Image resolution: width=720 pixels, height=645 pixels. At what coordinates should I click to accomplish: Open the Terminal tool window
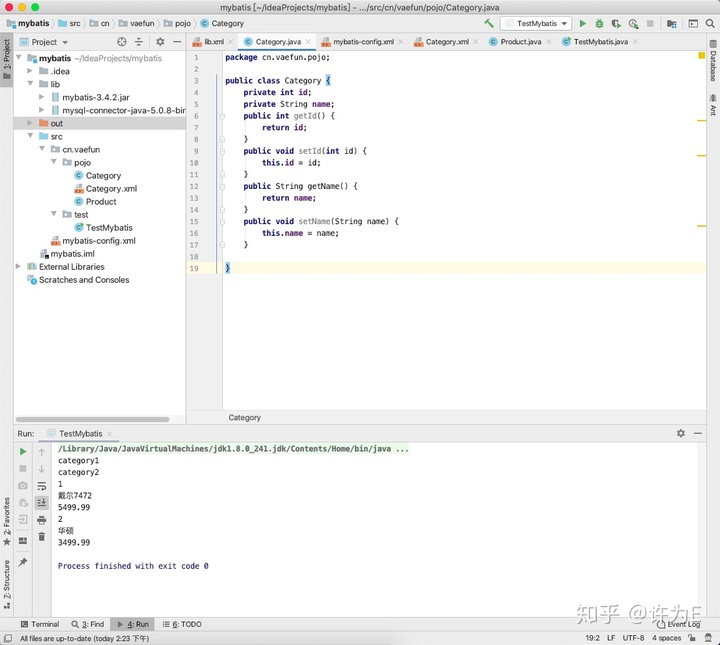pos(40,624)
